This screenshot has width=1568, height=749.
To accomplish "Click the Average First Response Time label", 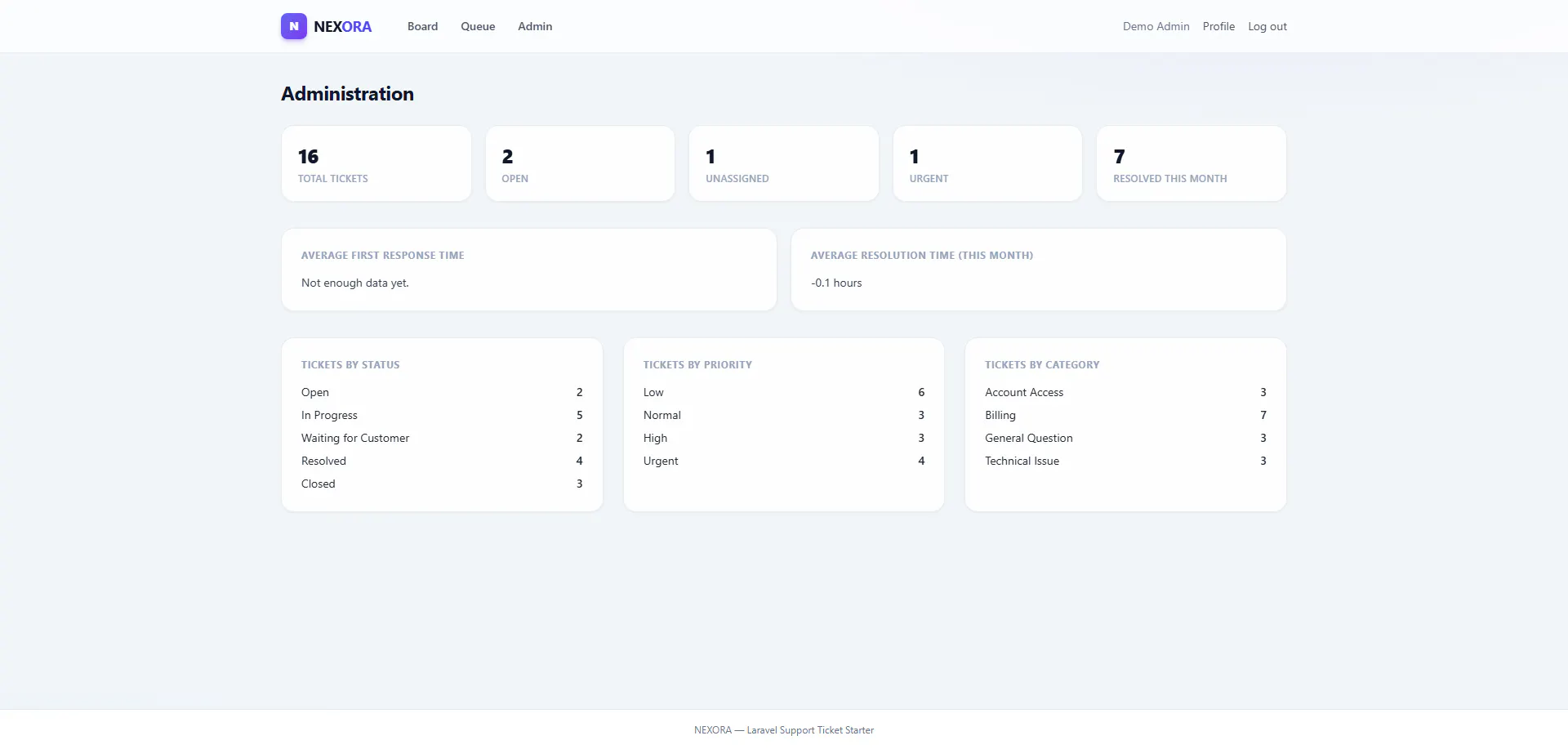I will point(382,256).
